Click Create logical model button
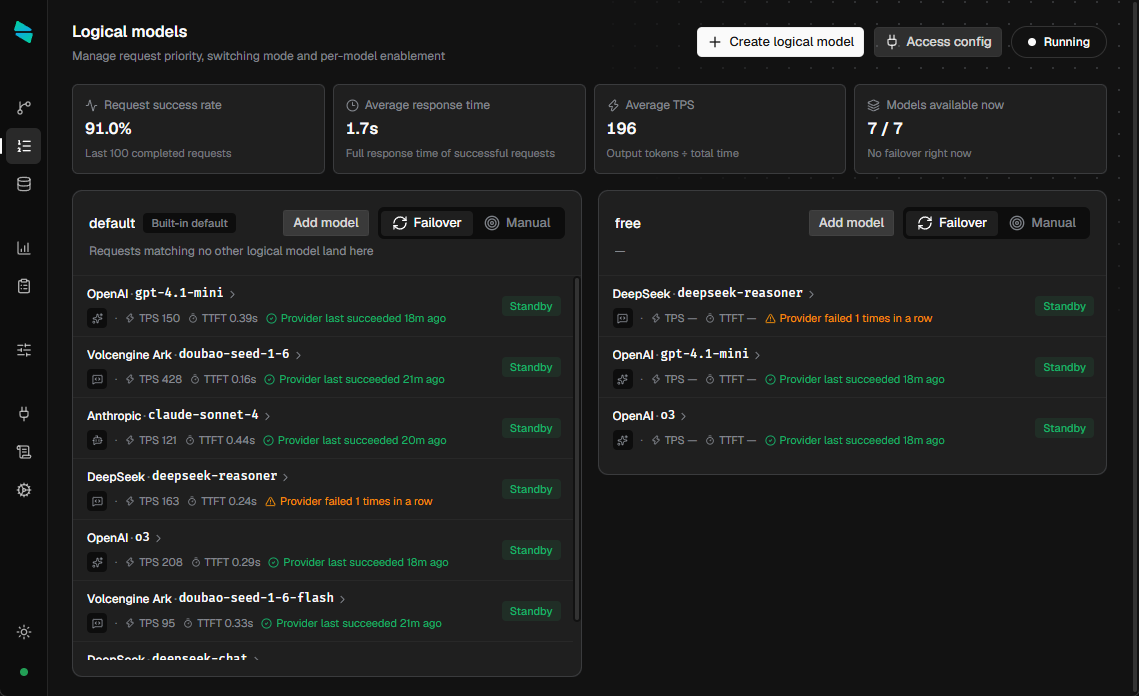 click(780, 42)
